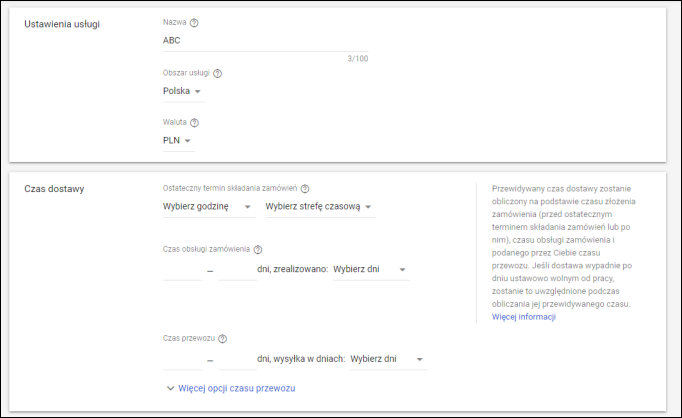Screen dimensions: 682x418
Task: Open the Polska service area dropdown
Action: pyautogui.click(x=183, y=91)
